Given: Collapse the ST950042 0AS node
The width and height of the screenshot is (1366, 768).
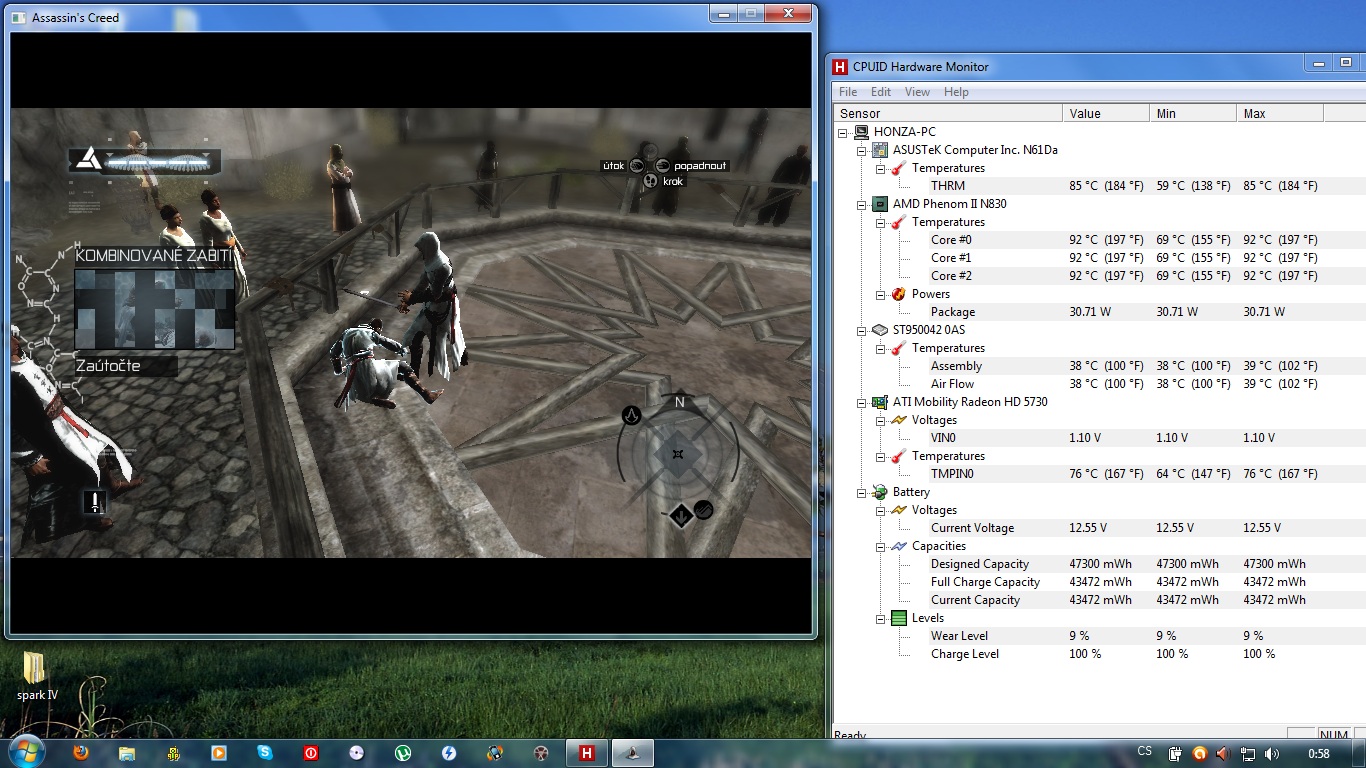Looking at the screenshot, I should pos(862,330).
